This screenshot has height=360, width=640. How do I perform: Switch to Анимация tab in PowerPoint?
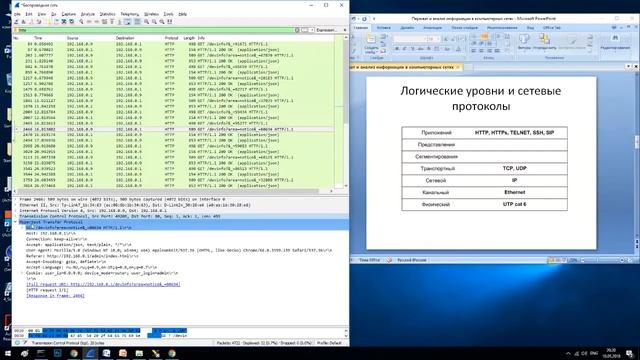pos(432,28)
